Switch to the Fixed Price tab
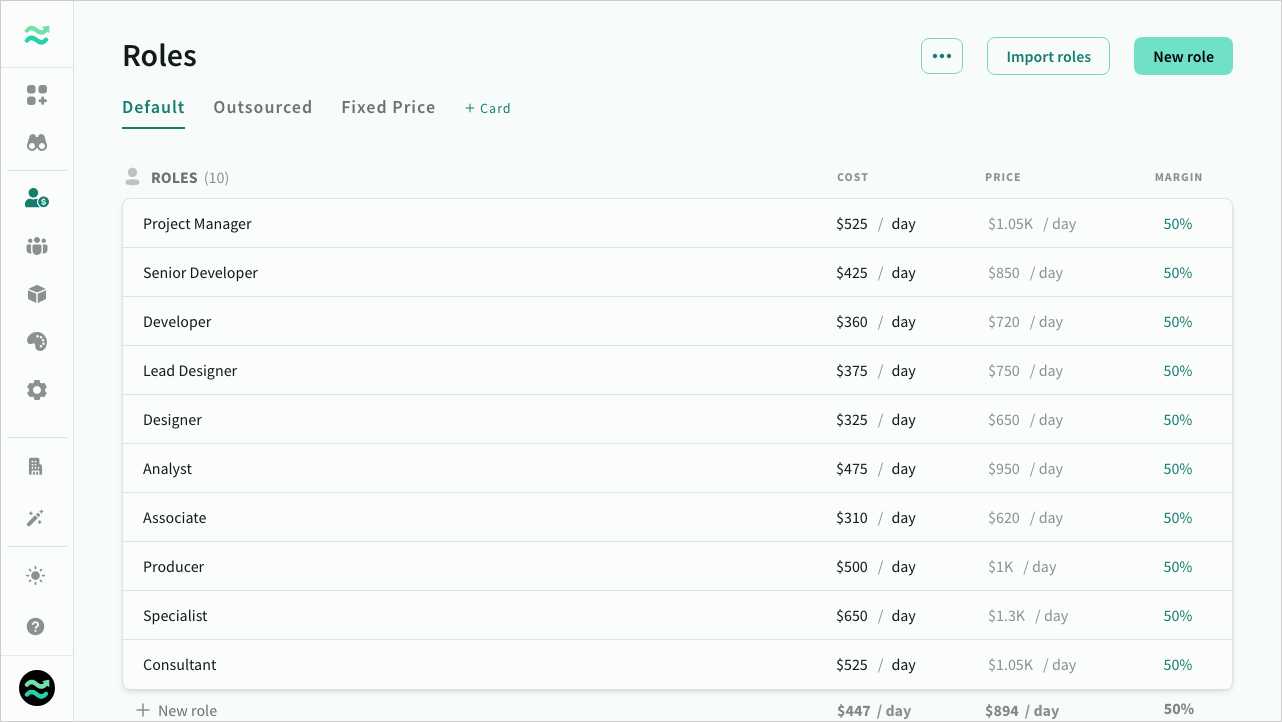Viewport: 1282px width, 722px height. coord(388,107)
